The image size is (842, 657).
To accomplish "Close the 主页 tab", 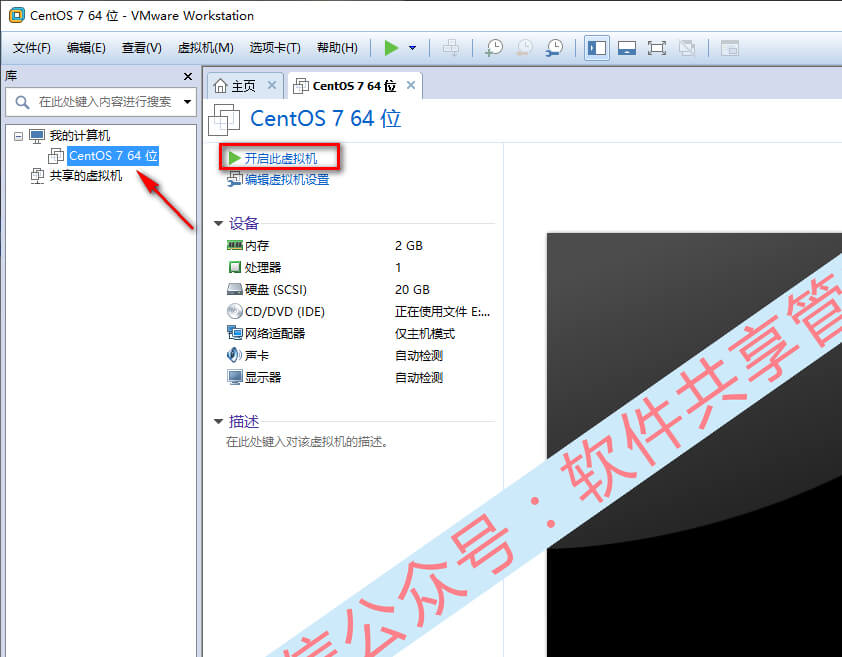I will click(272, 85).
